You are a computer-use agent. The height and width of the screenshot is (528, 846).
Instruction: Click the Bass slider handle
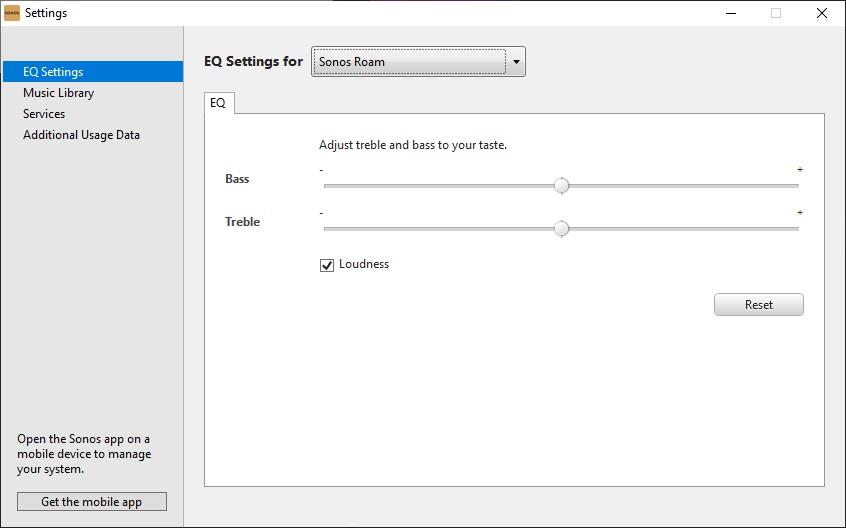pos(561,186)
